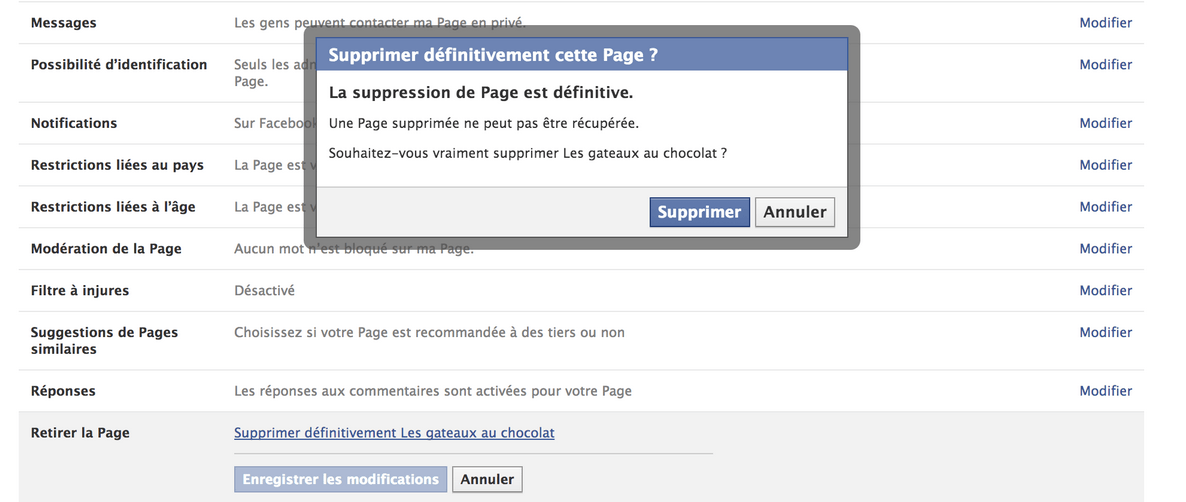
Task: Click the Retirer la Page label
Action: coord(80,433)
